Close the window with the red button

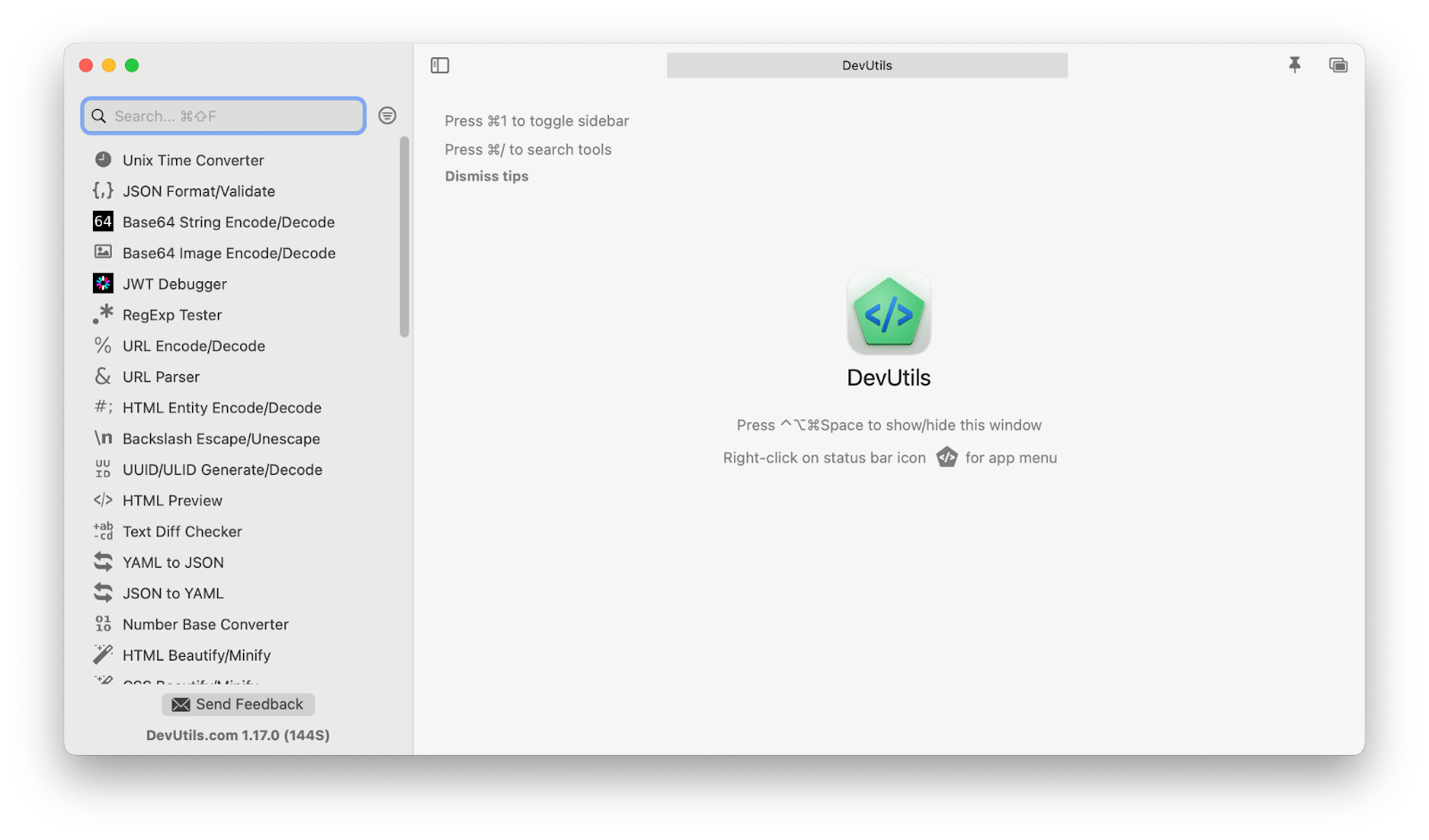click(86, 65)
